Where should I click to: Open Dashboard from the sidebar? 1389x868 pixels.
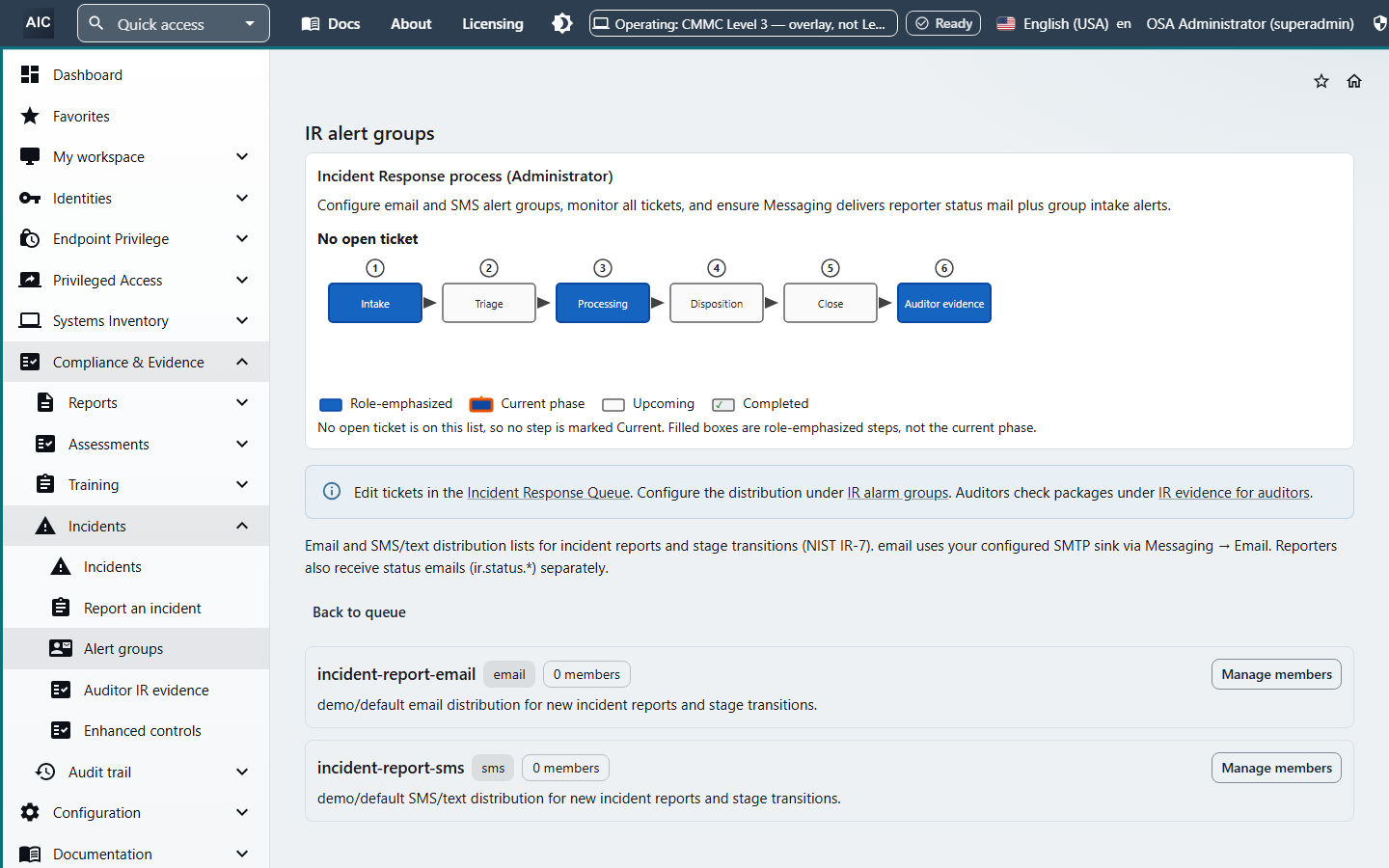[136, 74]
